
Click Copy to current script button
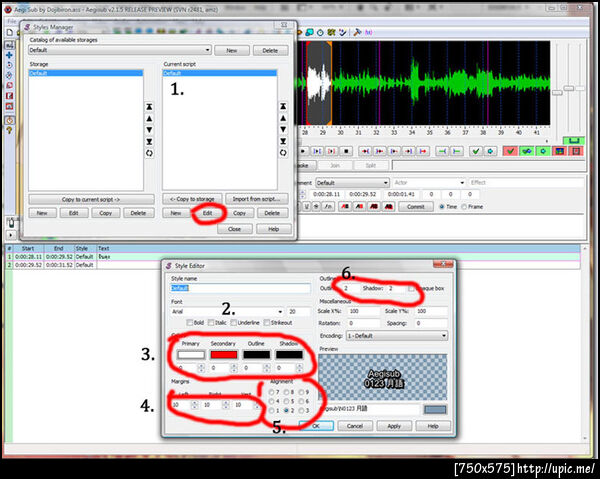click(91, 199)
